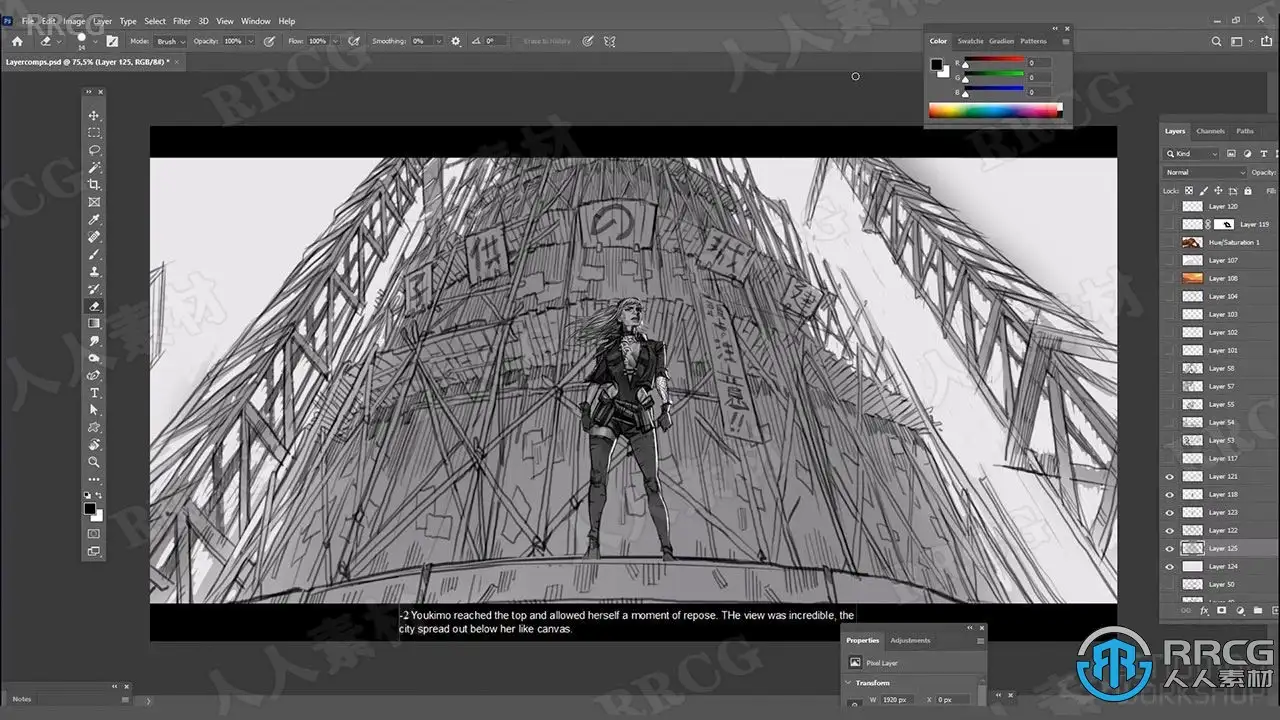Select the Eyedropper tool
Image resolution: width=1280 pixels, height=720 pixels.
coord(94,219)
